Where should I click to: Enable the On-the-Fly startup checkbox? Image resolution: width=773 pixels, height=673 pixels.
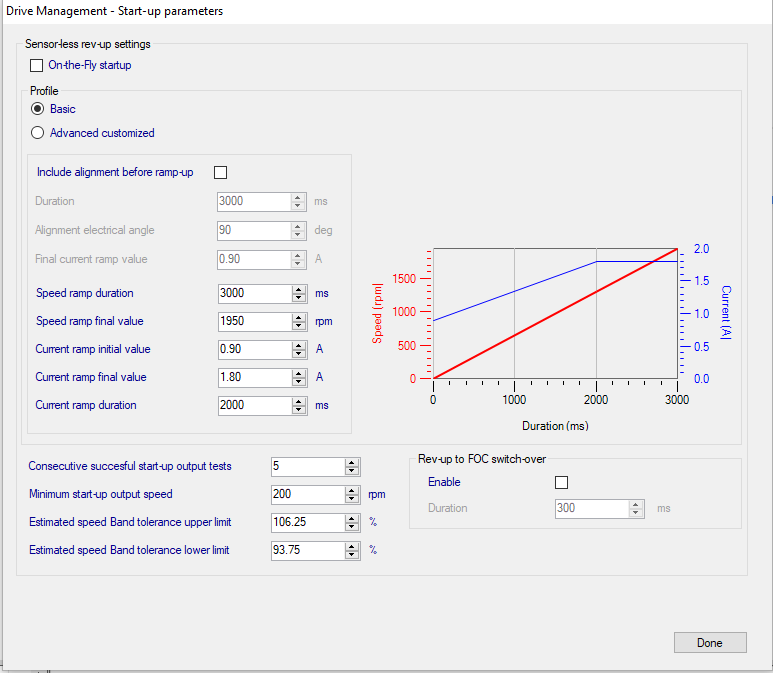tap(36, 65)
